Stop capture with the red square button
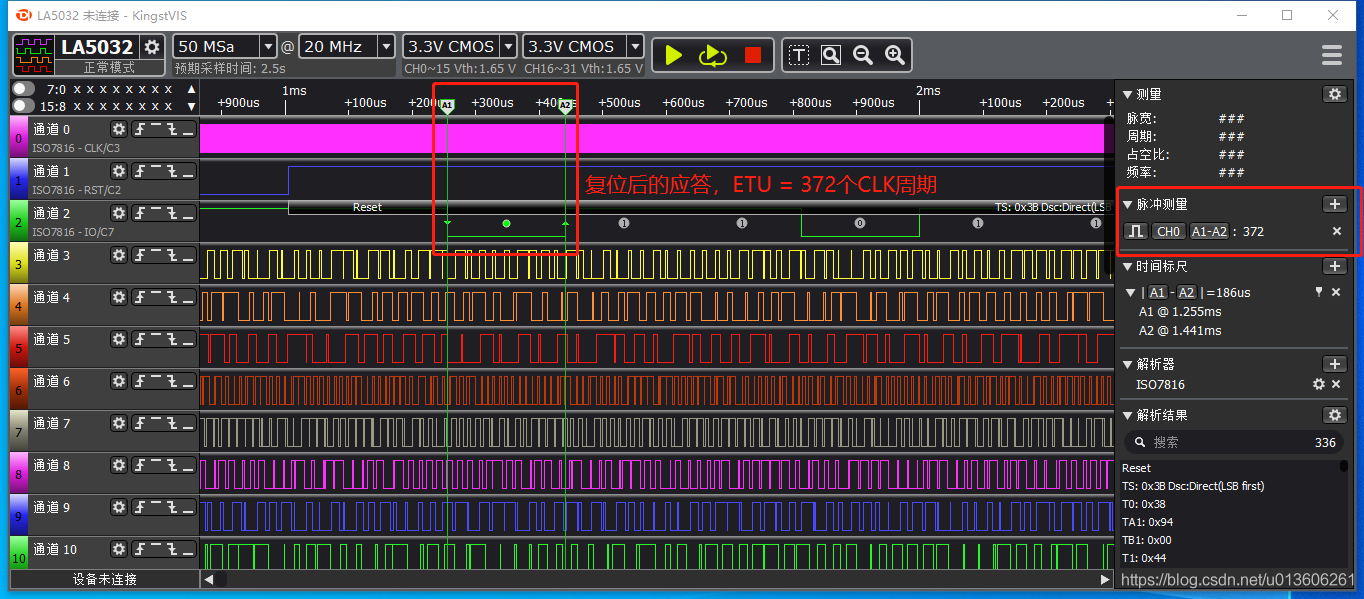1364x599 pixels. (x=753, y=56)
